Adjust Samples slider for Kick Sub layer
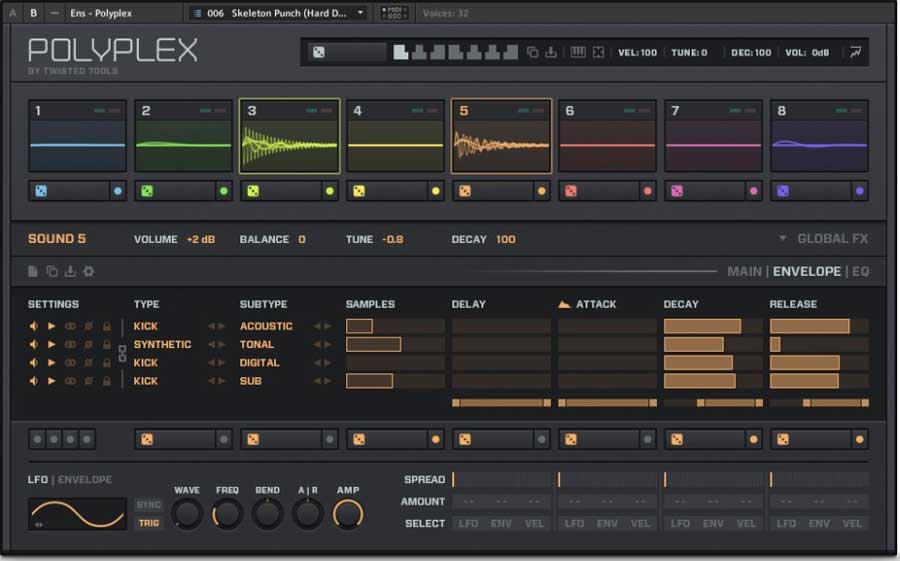The image size is (900, 561). (x=395, y=381)
